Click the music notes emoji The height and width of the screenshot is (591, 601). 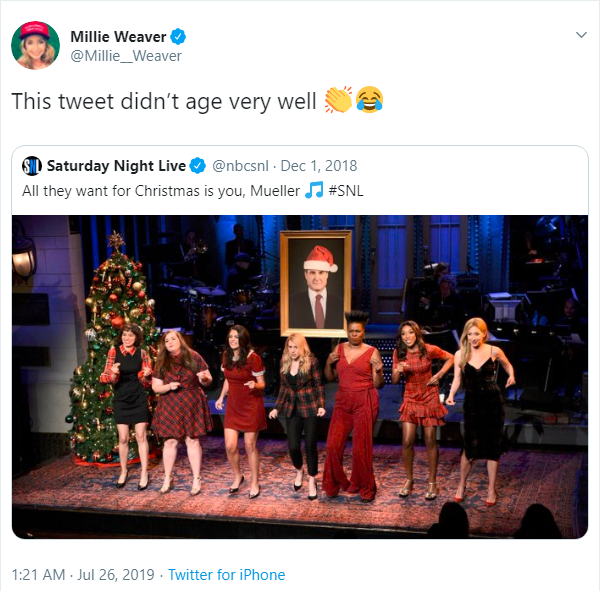312,190
